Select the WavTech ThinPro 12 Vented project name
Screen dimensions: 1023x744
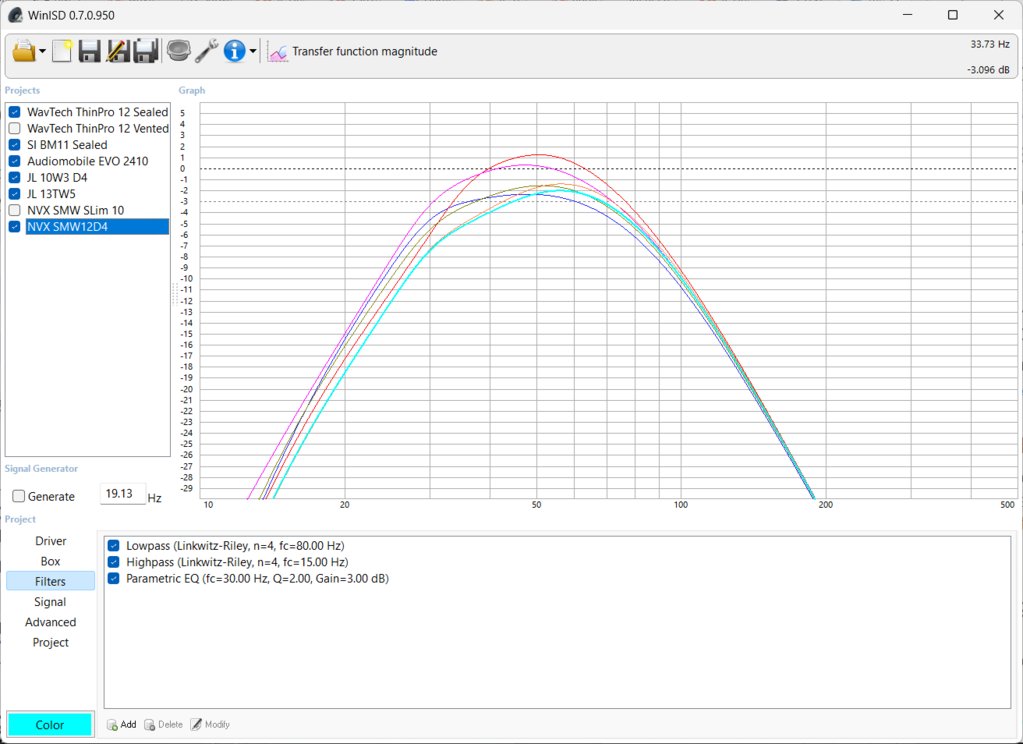[97, 129]
